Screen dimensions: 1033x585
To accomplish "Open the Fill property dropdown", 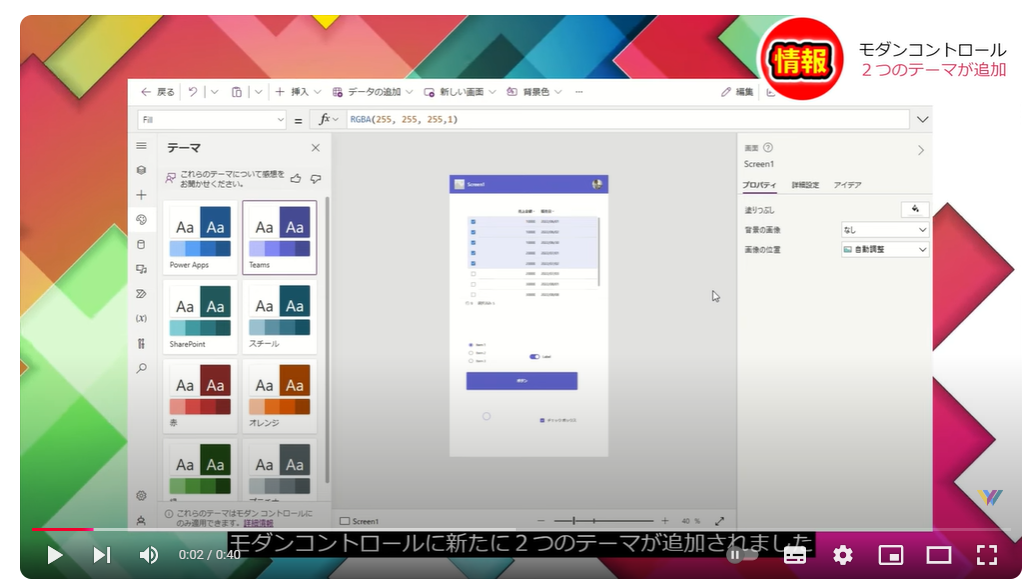I will click(212, 120).
